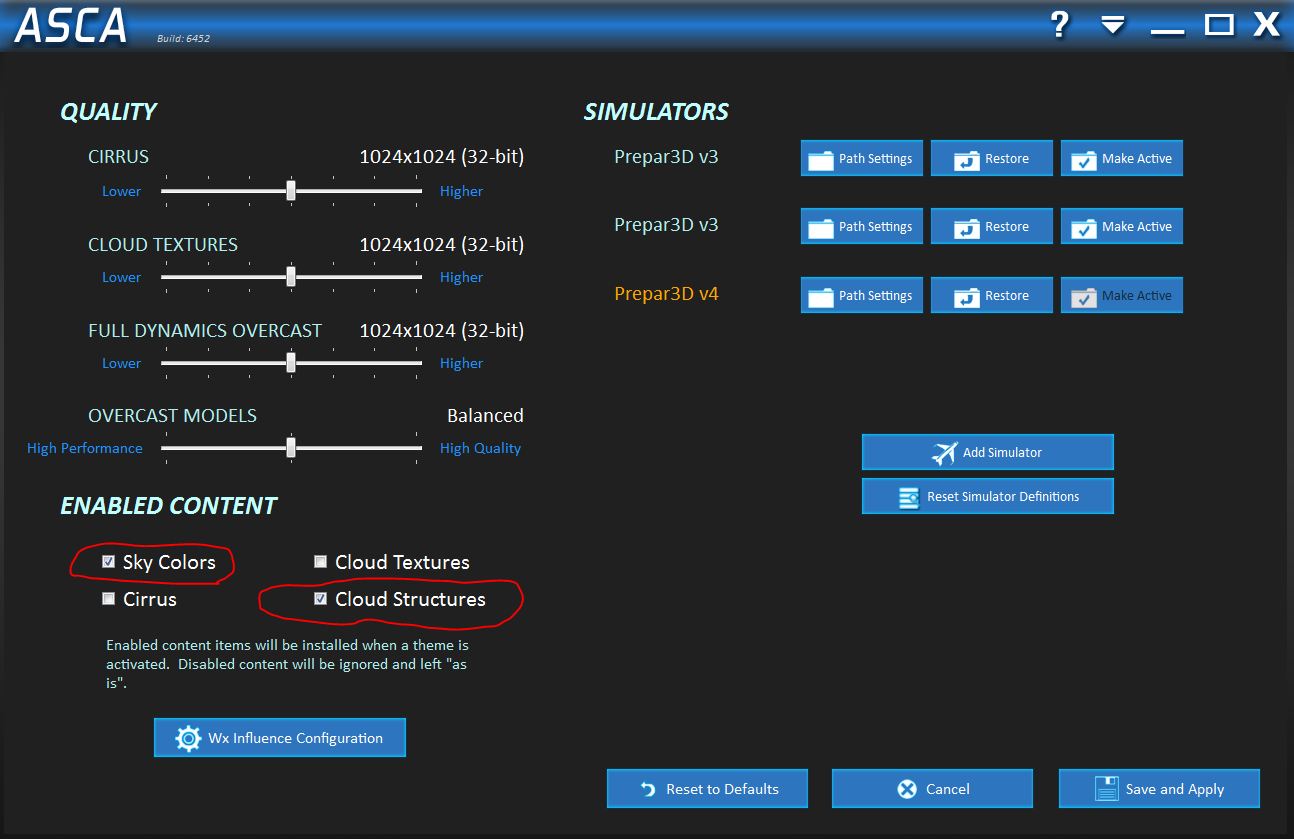Maximize the ASCA window
Screen dimensions: 1294x839
click(x=1219, y=25)
